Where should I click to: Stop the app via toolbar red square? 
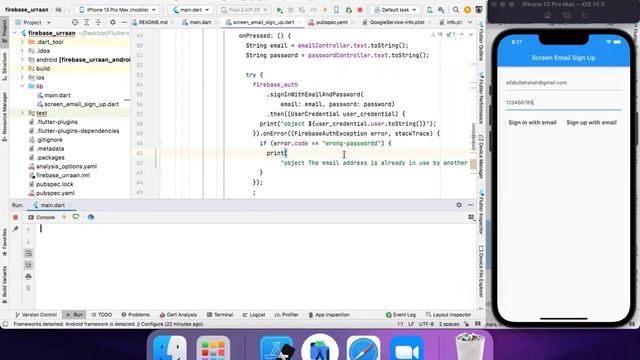point(360,10)
